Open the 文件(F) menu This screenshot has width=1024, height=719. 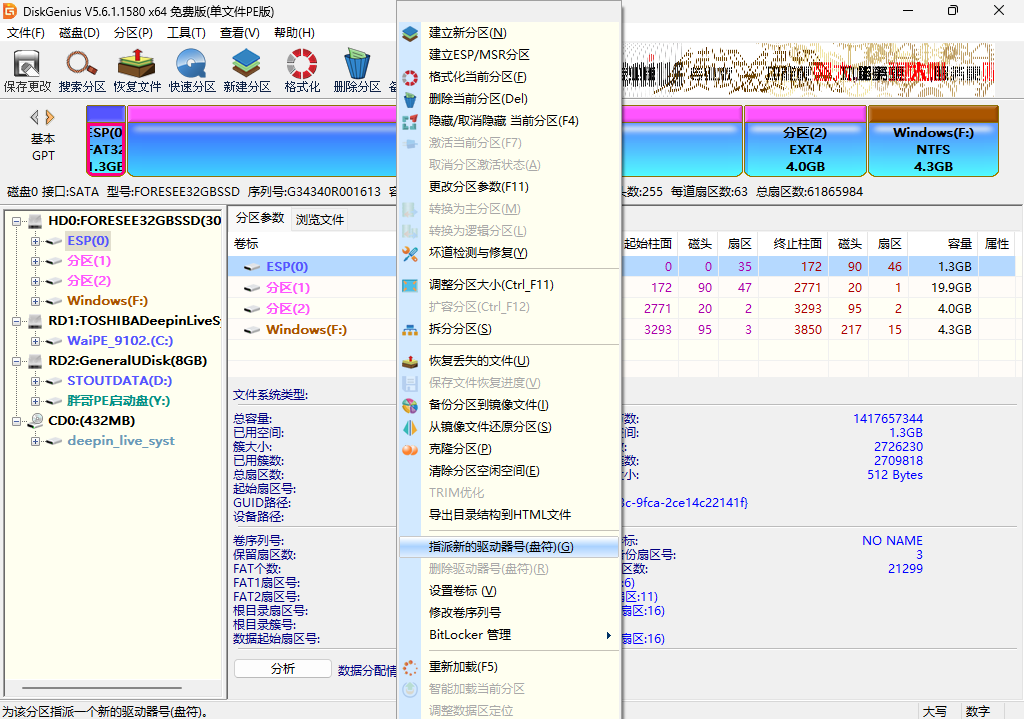(25, 33)
